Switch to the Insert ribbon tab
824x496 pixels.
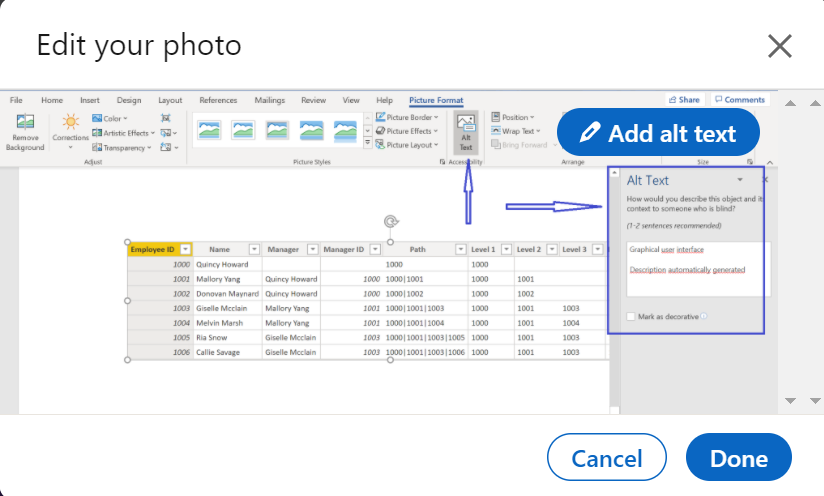tap(90, 100)
